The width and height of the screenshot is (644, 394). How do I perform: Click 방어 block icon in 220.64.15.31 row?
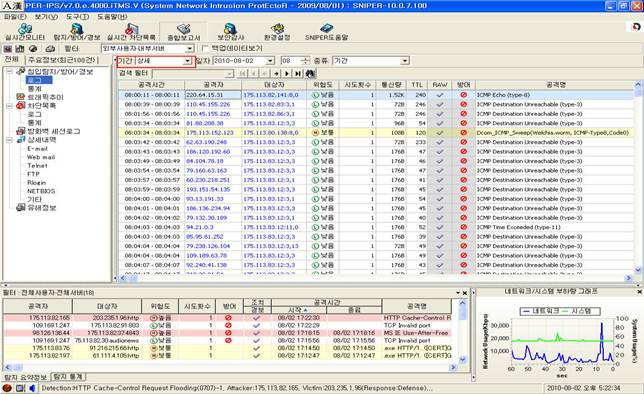tap(464, 95)
